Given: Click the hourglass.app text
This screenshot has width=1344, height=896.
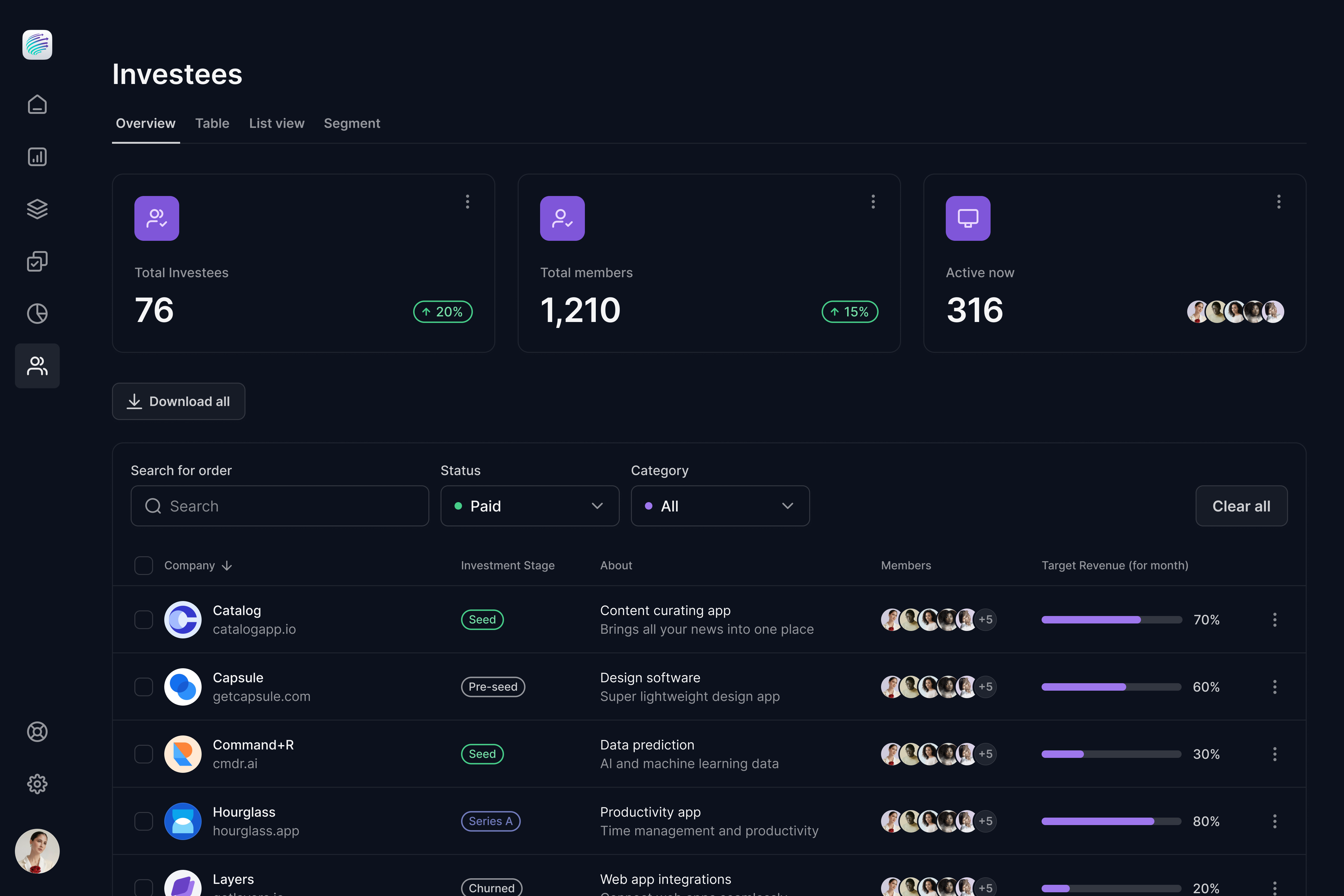Looking at the screenshot, I should click(256, 831).
